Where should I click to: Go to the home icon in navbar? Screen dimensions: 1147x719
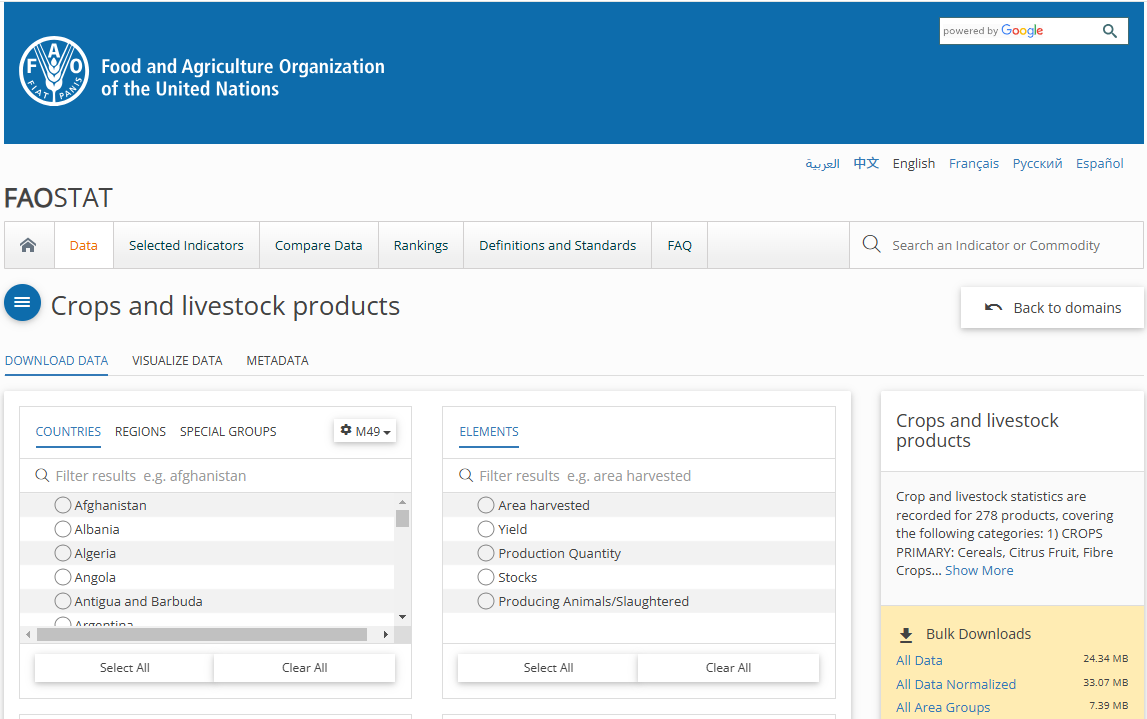pos(28,245)
